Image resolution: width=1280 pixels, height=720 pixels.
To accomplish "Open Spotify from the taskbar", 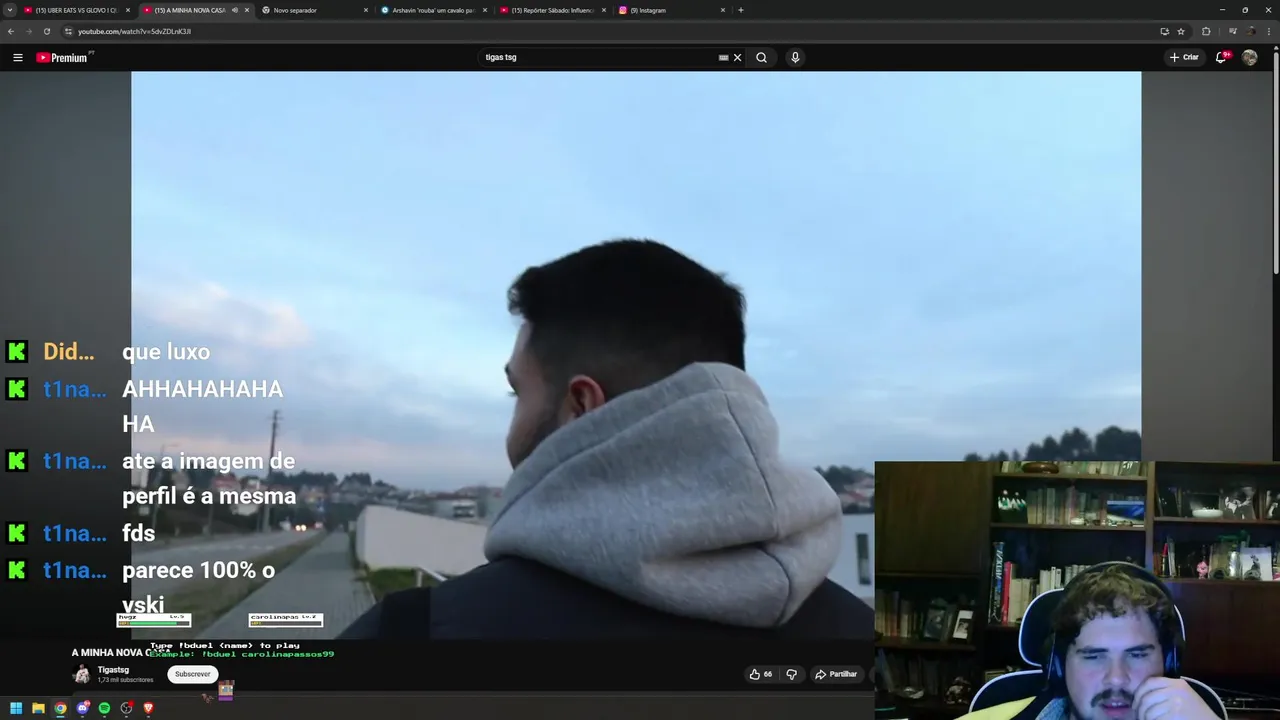I will click(104, 708).
